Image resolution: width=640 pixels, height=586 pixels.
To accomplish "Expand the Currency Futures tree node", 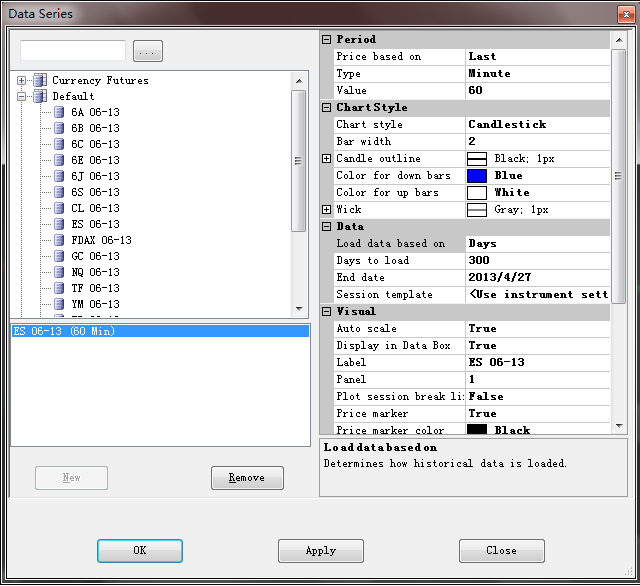I will click(x=21, y=80).
